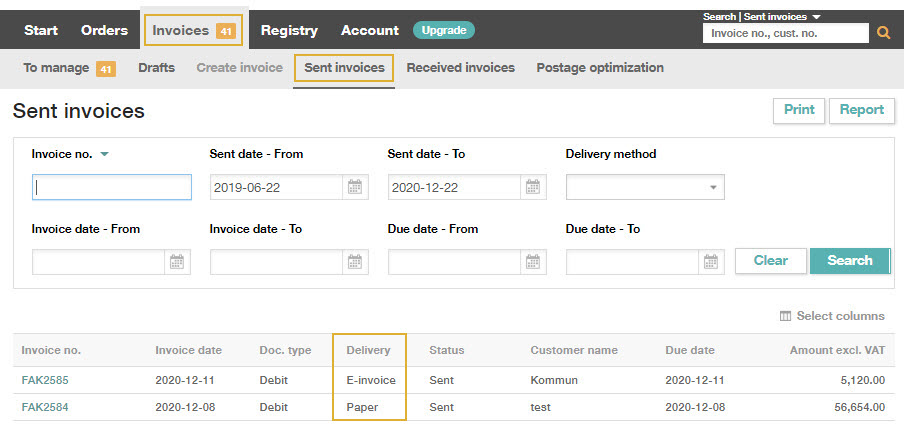Open calendar for Invoice date - To

[x=355, y=262]
